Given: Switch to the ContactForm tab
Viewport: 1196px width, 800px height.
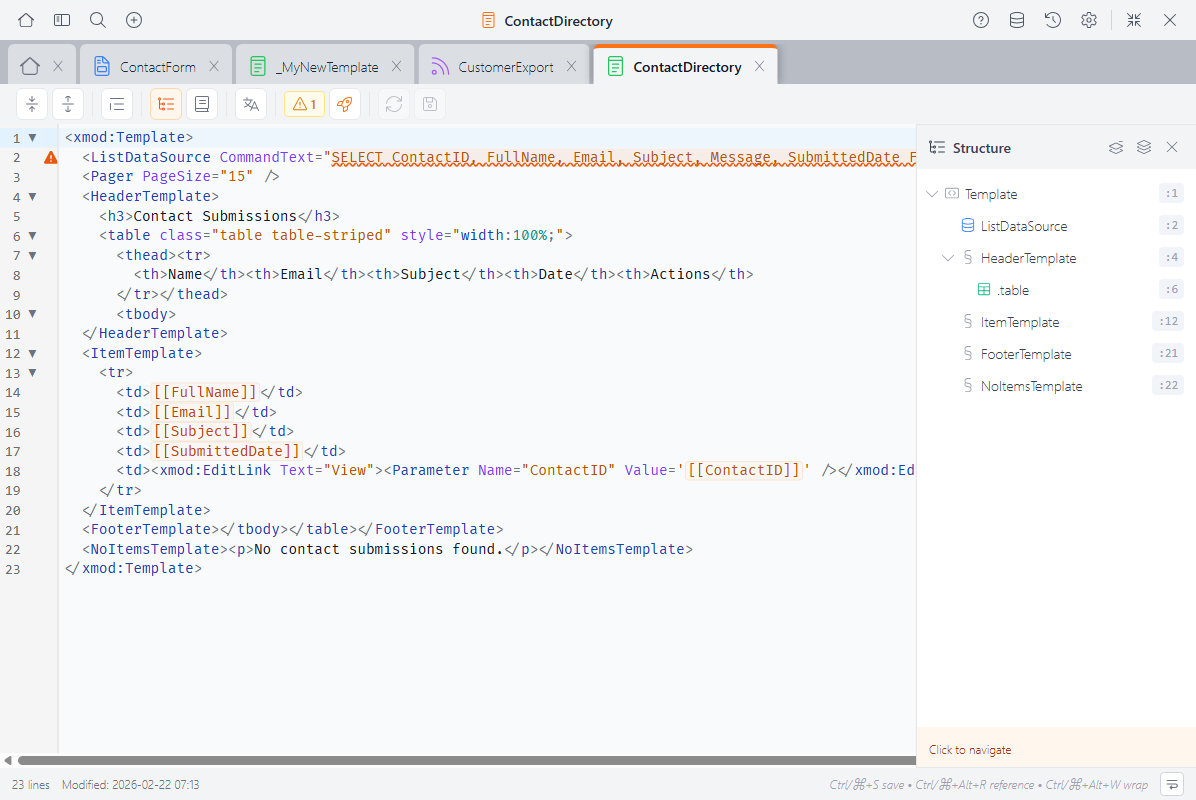Looking at the screenshot, I should click(157, 67).
